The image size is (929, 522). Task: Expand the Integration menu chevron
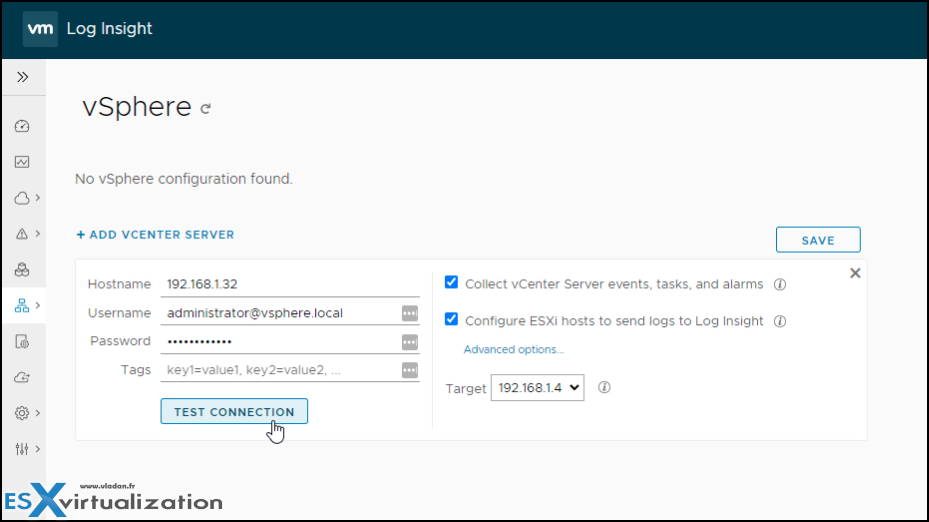38,306
